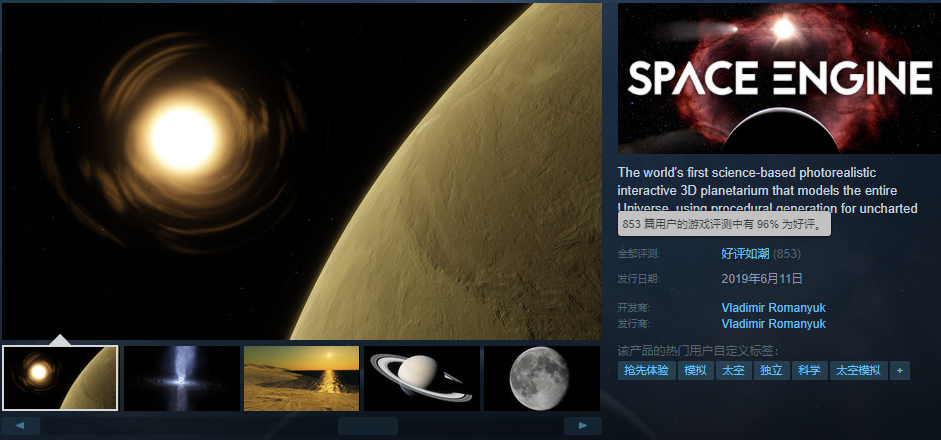Select the full Moon thumbnail
This screenshot has width=941, height=440.
point(542,378)
